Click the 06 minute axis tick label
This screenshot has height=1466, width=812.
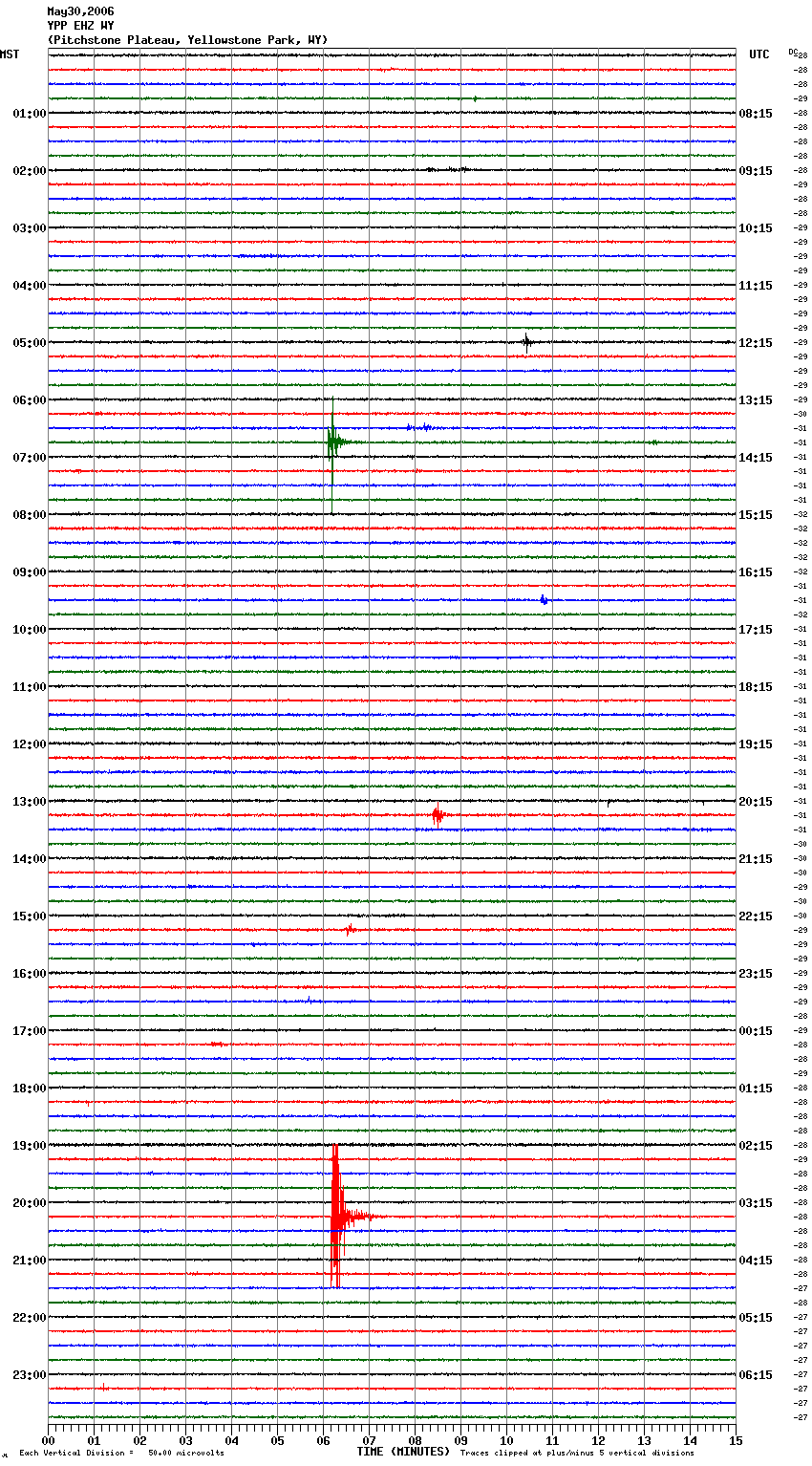click(x=323, y=1440)
